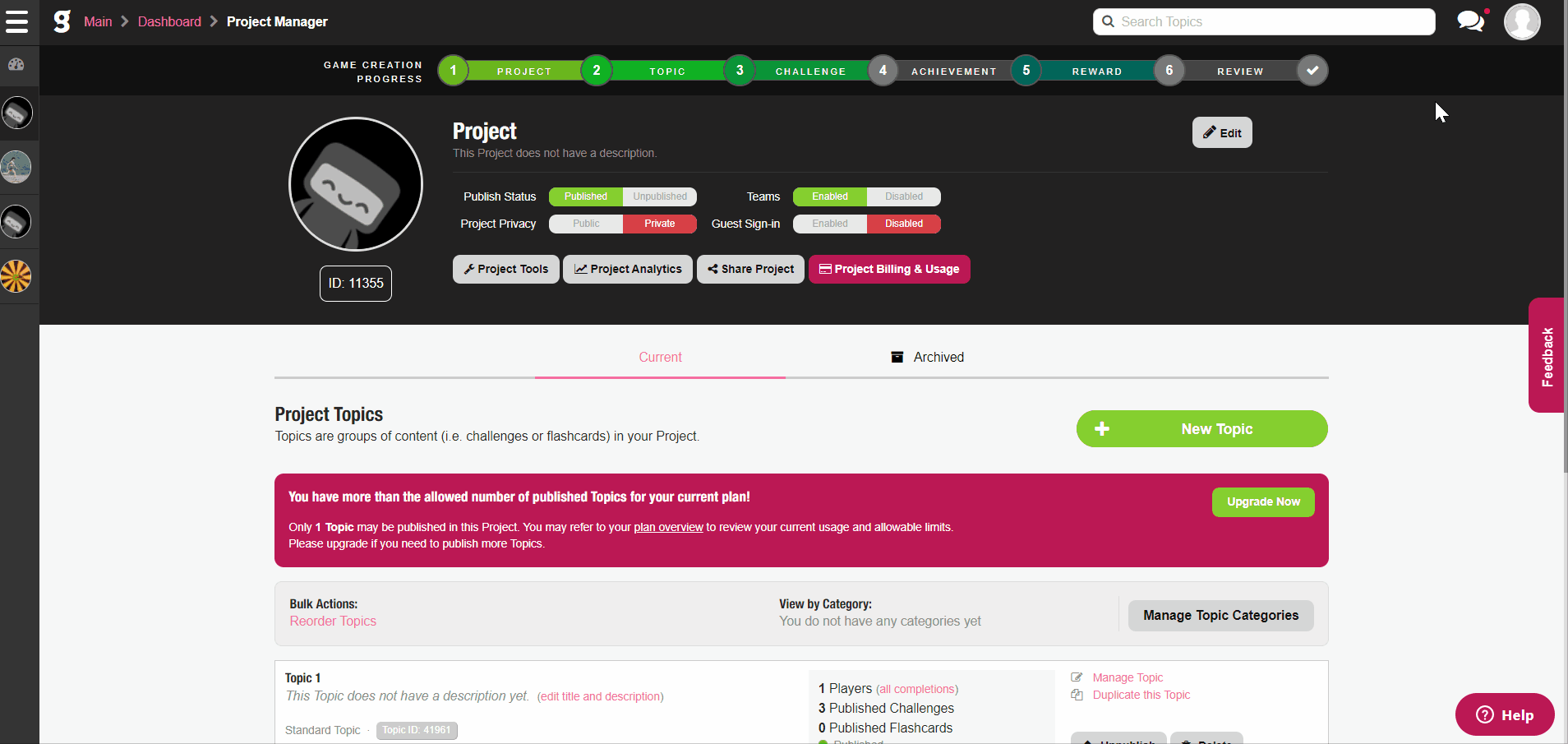This screenshot has width=1568, height=744.
Task: Set Project Privacy to Private
Action: click(660, 224)
